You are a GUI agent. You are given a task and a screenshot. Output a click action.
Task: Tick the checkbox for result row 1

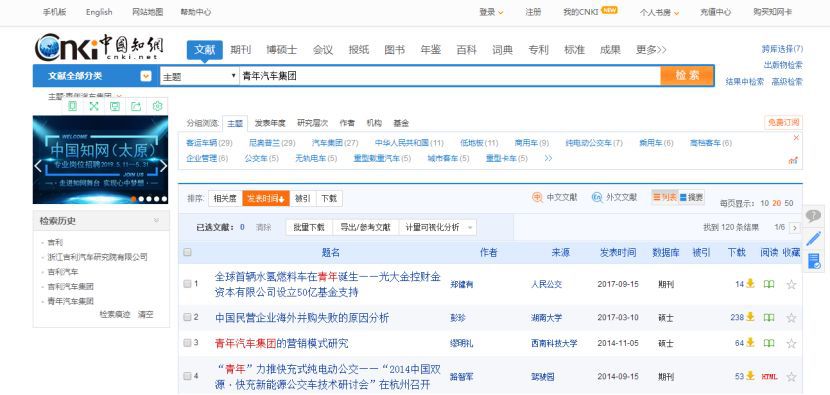[187, 284]
